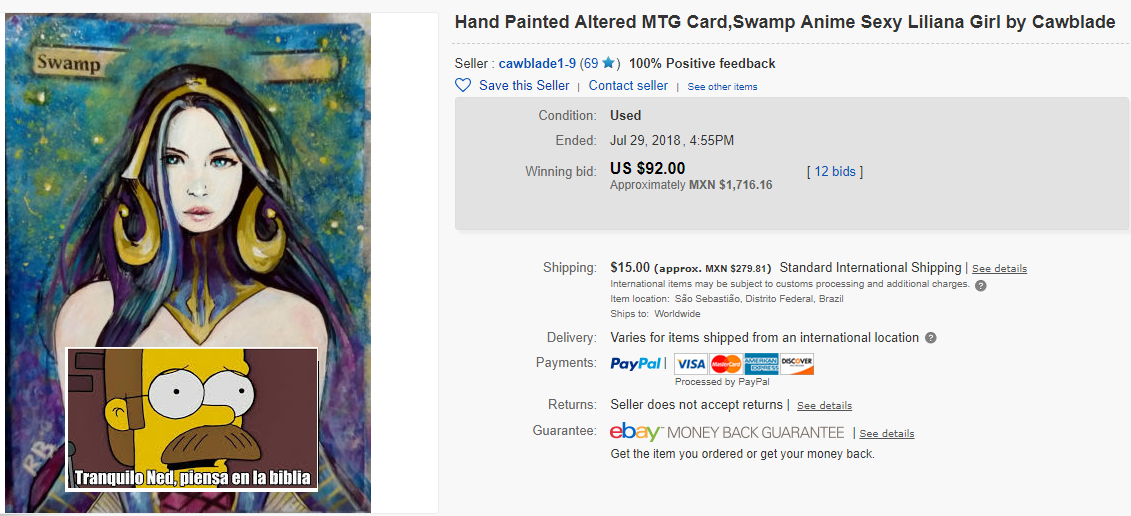1131x516 pixels.
Task: Click the Mastercard logo icon
Action: 726,364
